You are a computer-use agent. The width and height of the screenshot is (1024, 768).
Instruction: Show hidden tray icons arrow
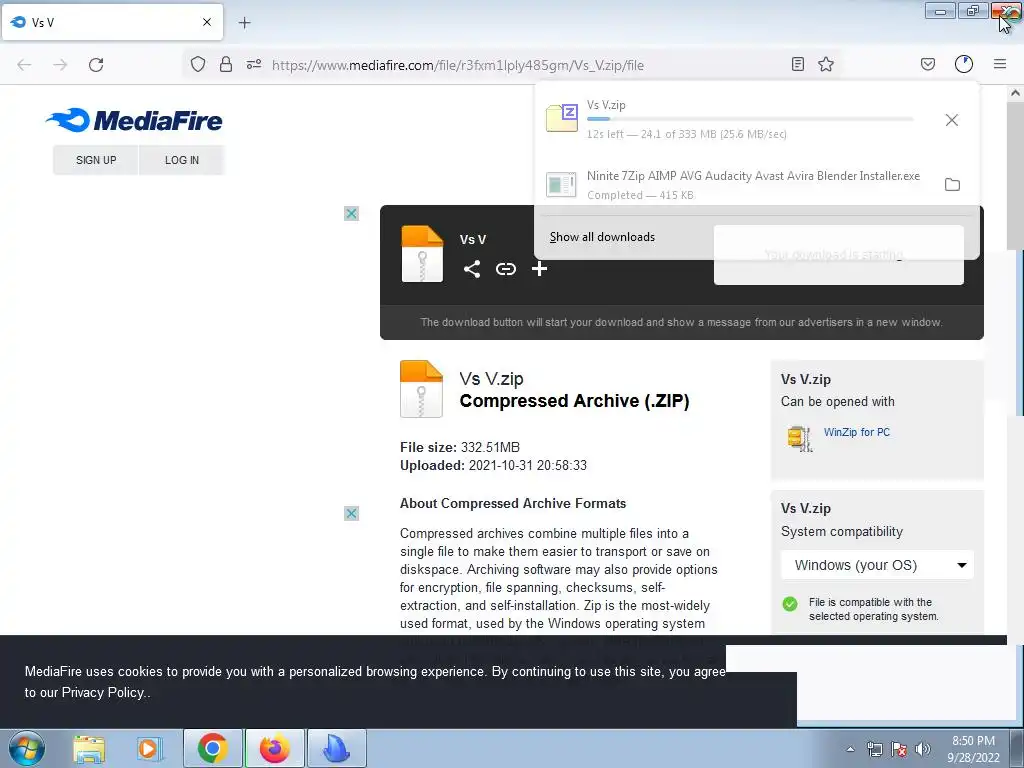(850, 749)
